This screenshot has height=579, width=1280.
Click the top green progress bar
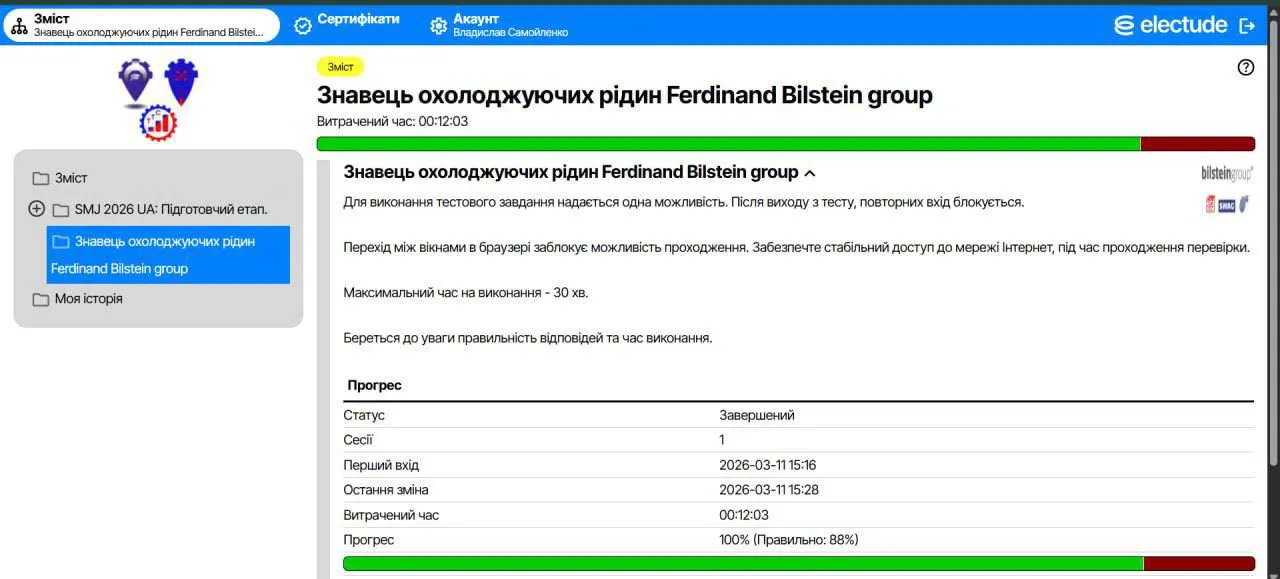coord(728,144)
